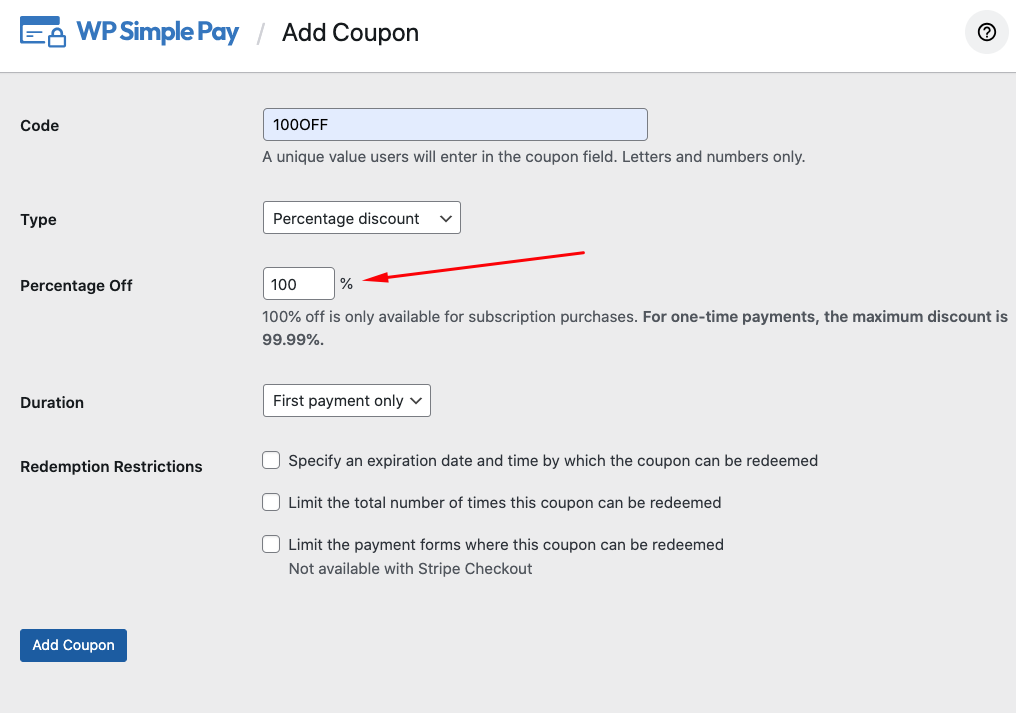
Task: Toggle the limit payment forms checkbox
Action: [271, 544]
